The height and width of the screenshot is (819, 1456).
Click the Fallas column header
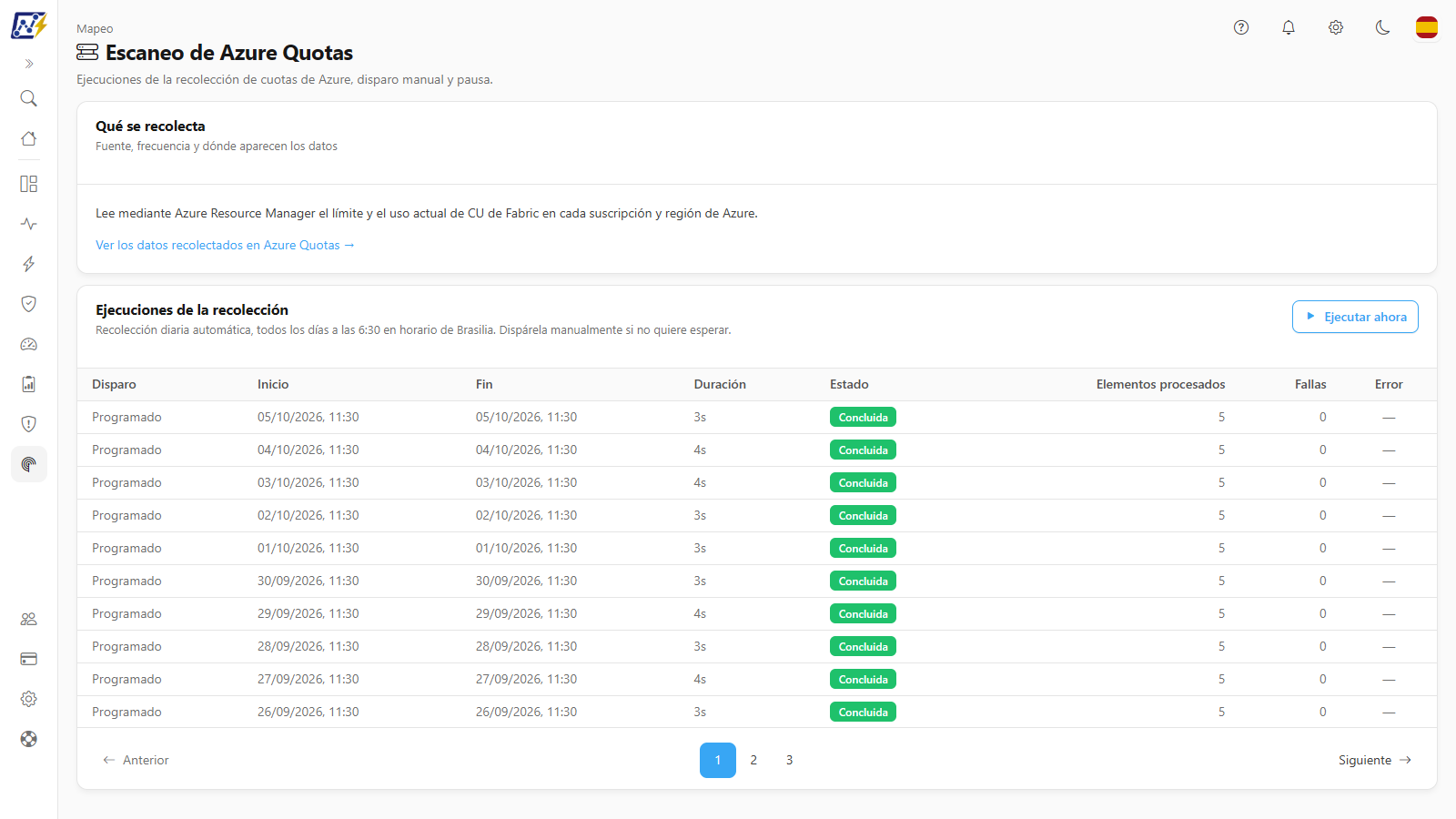pos(1310,384)
